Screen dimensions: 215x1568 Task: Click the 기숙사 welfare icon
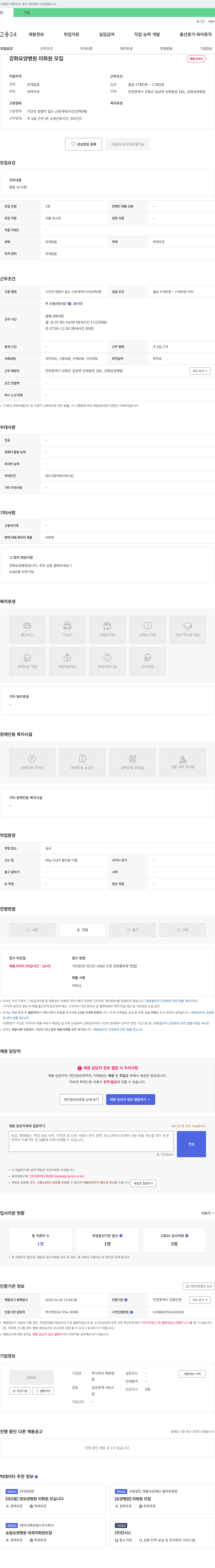pyautogui.click(x=67, y=629)
